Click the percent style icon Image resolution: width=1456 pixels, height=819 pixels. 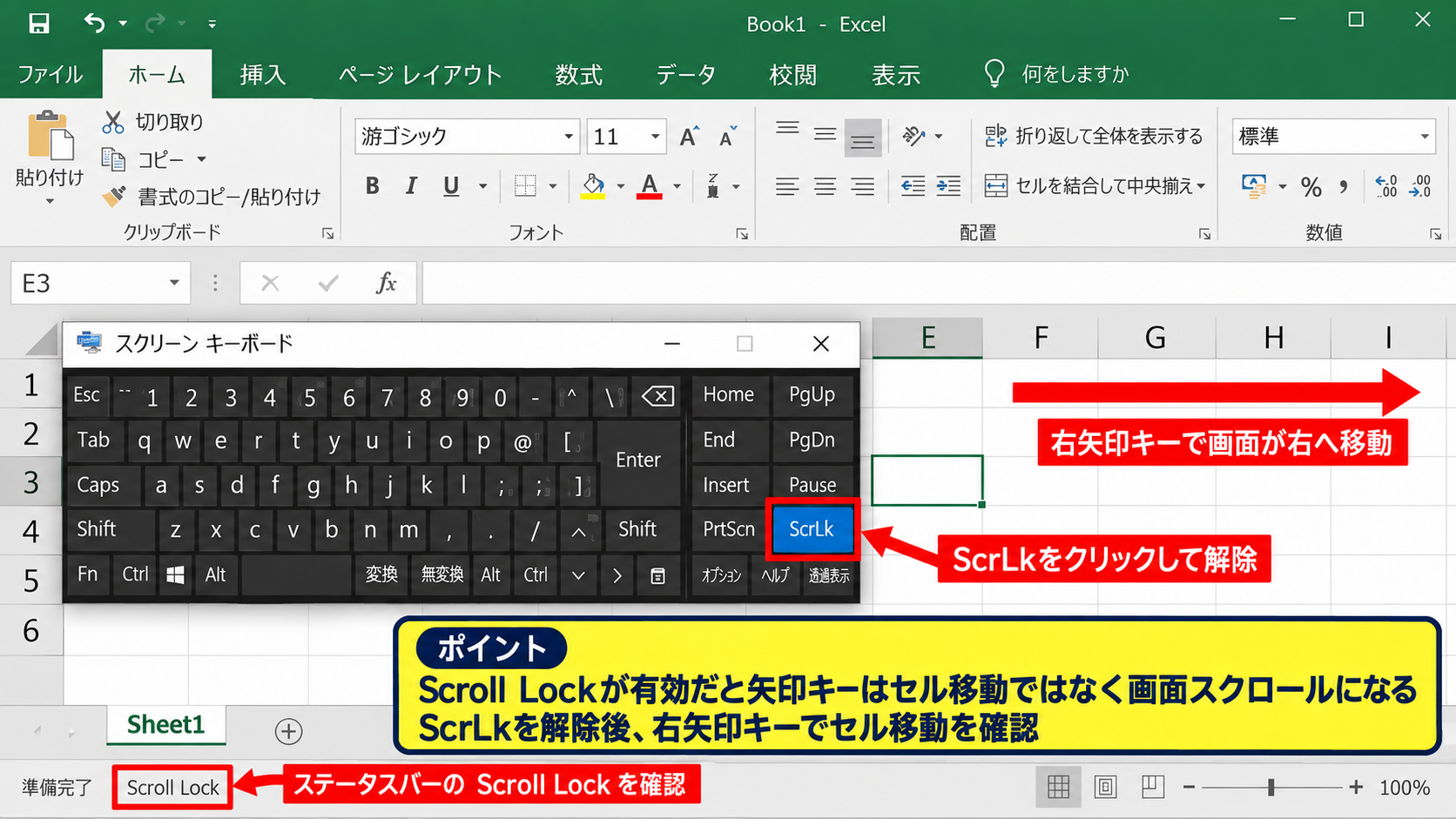1311,186
